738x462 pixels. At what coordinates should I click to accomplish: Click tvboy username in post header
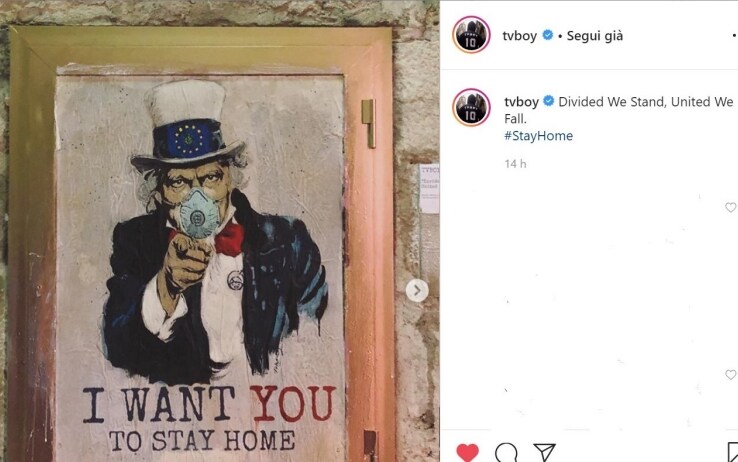(x=520, y=36)
